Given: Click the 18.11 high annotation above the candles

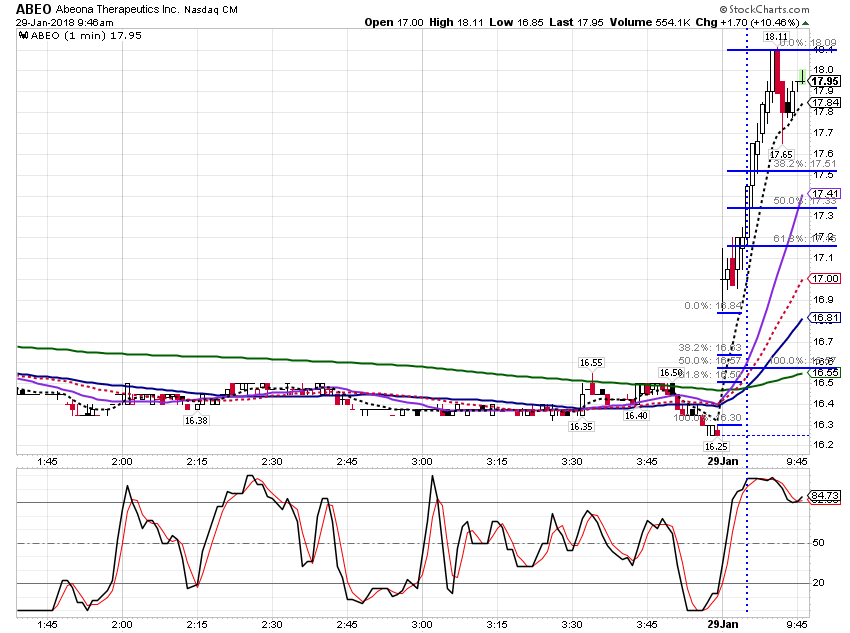Looking at the screenshot, I should coord(776,37).
